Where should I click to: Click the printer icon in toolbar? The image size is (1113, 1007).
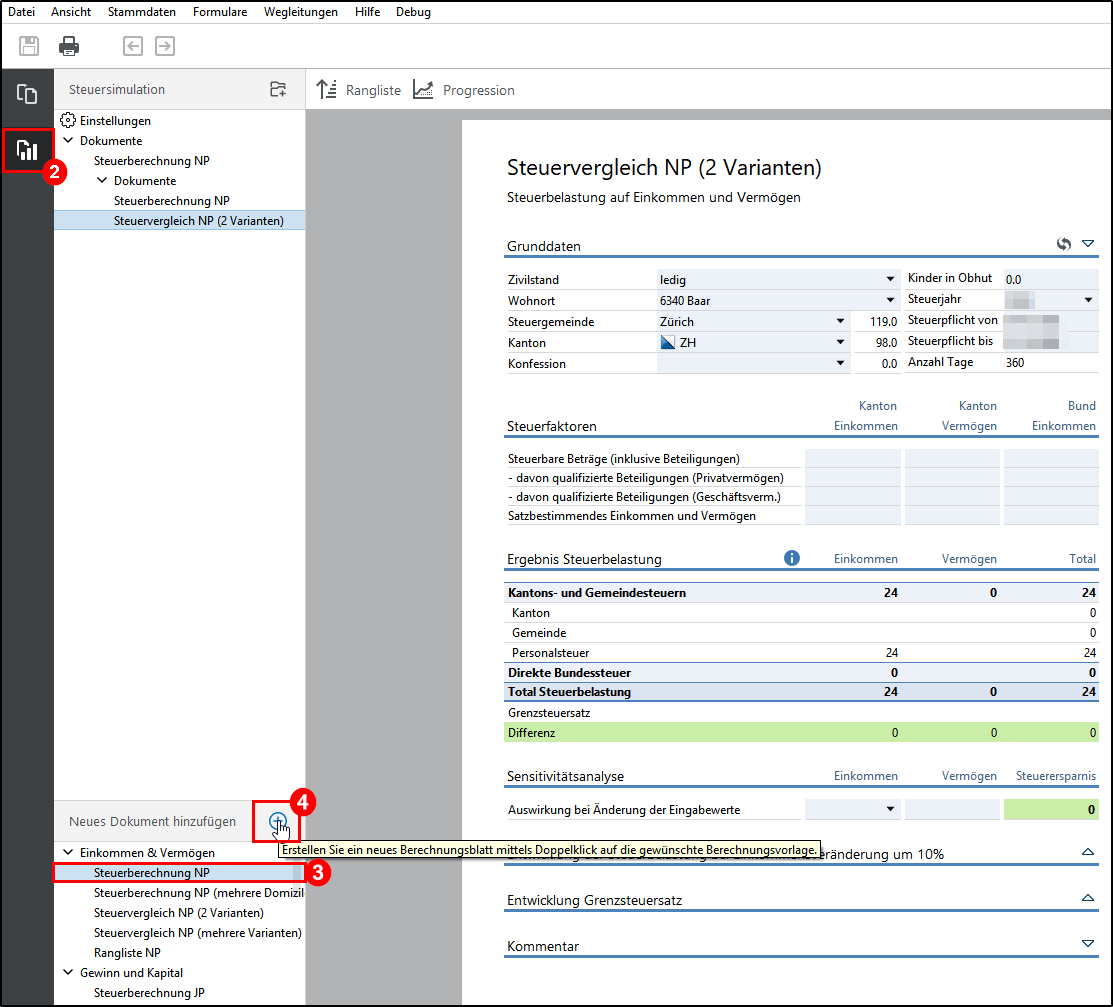pyautogui.click(x=69, y=46)
